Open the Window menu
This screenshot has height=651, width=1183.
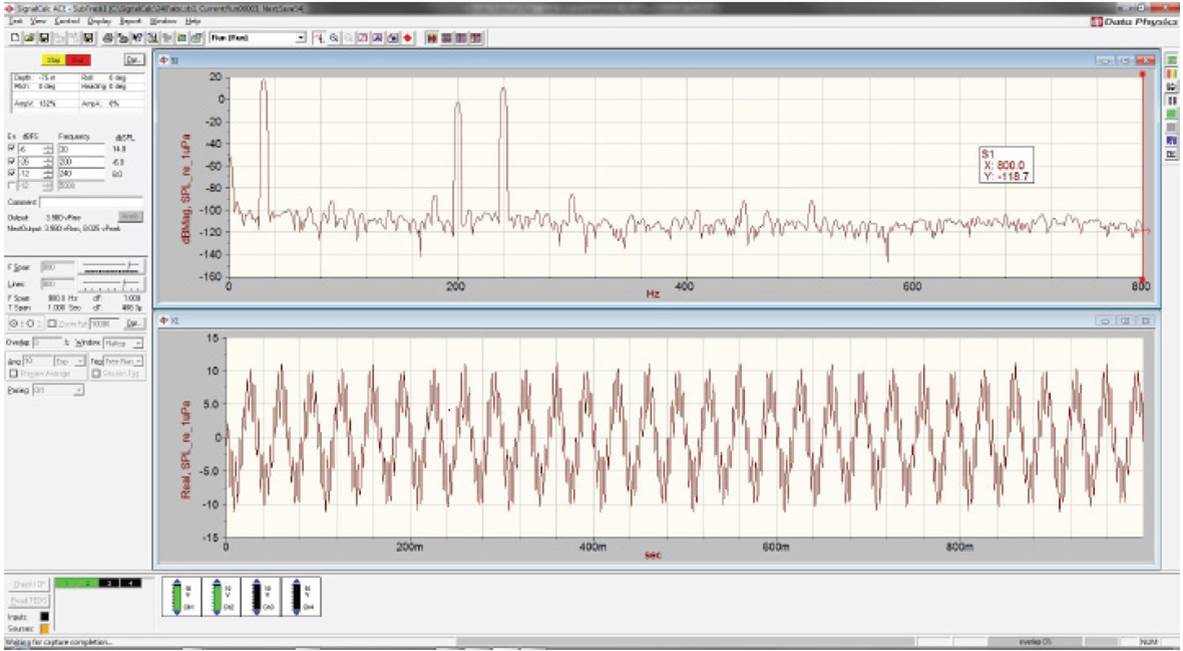(163, 21)
